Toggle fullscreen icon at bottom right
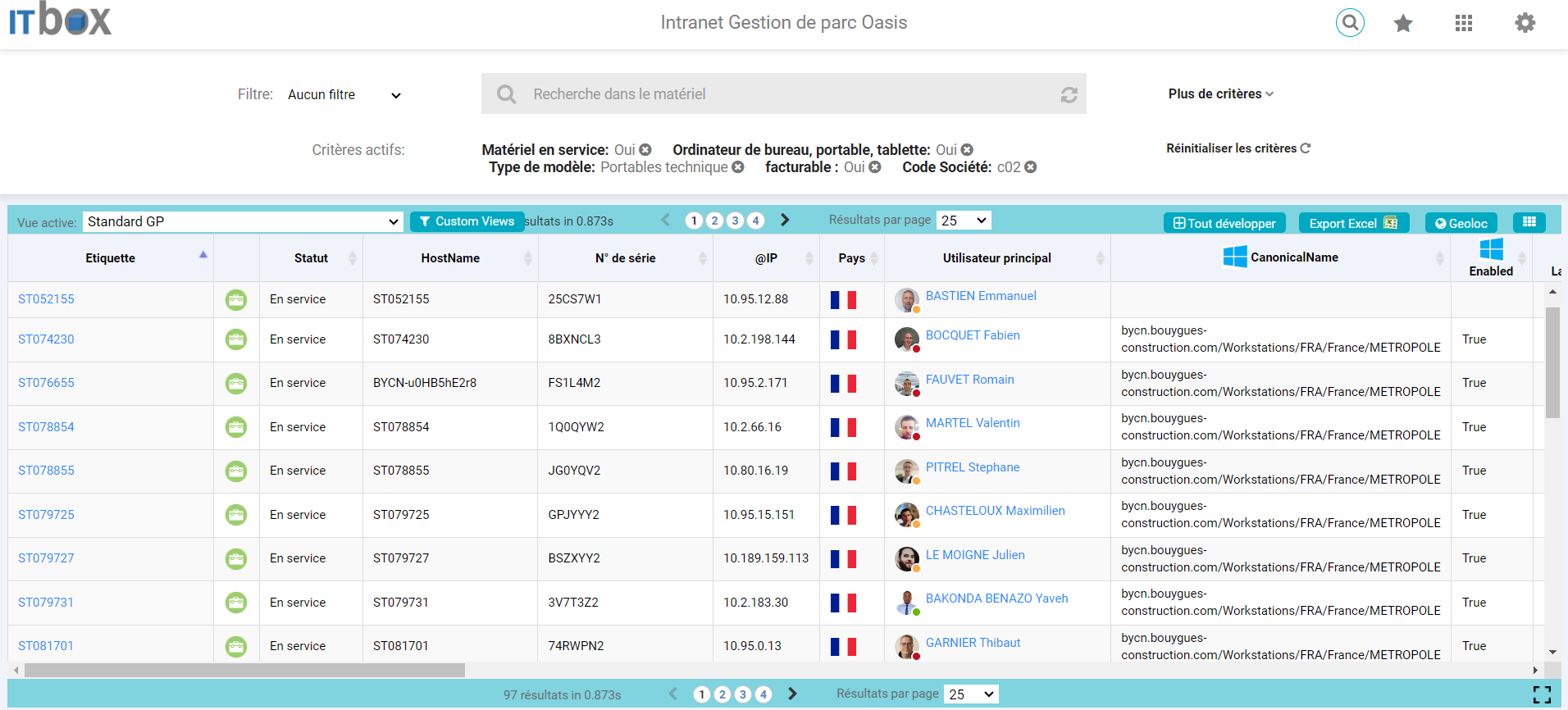 coord(1542,695)
